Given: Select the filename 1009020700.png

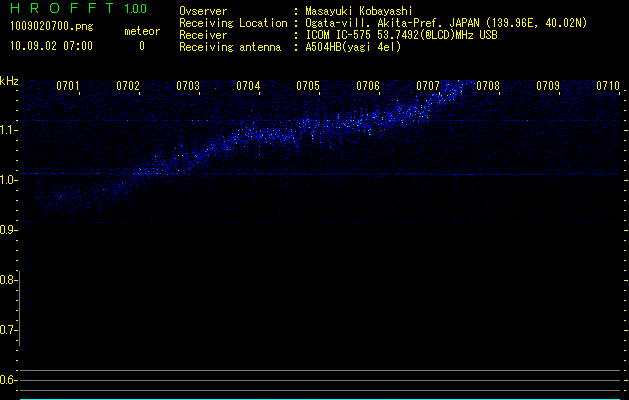Looking at the screenshot, I should 52,26.
